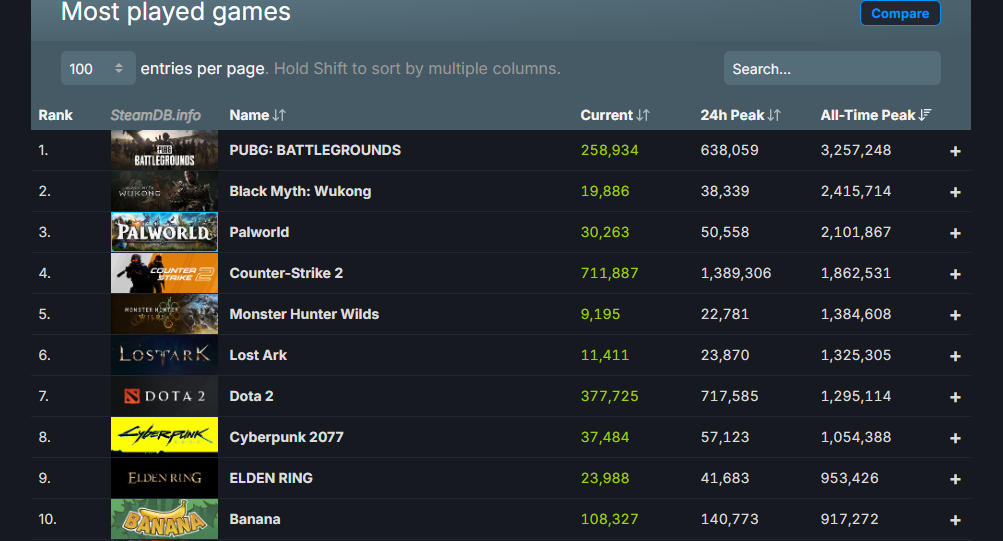Select 24h peak value 1,389,306
This screenshot has height=541, width=1003.
coord(736,273)
